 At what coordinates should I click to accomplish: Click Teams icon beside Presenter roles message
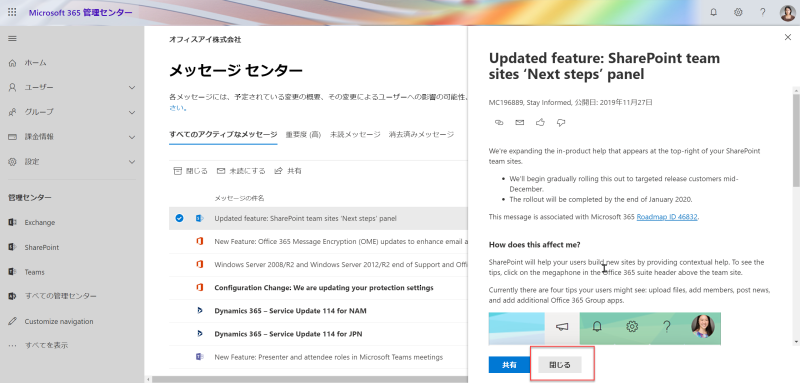pyautogui.click(x=199, y=357)
